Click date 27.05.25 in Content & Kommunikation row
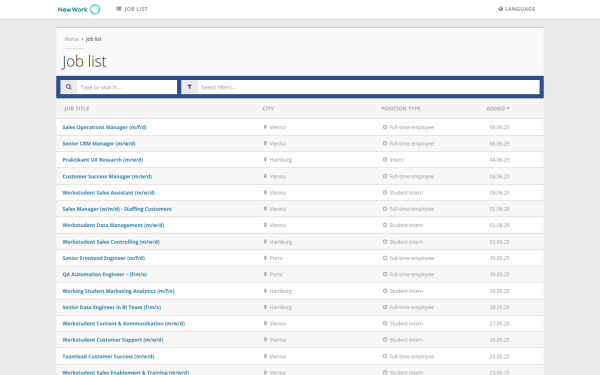 [499, 324]
